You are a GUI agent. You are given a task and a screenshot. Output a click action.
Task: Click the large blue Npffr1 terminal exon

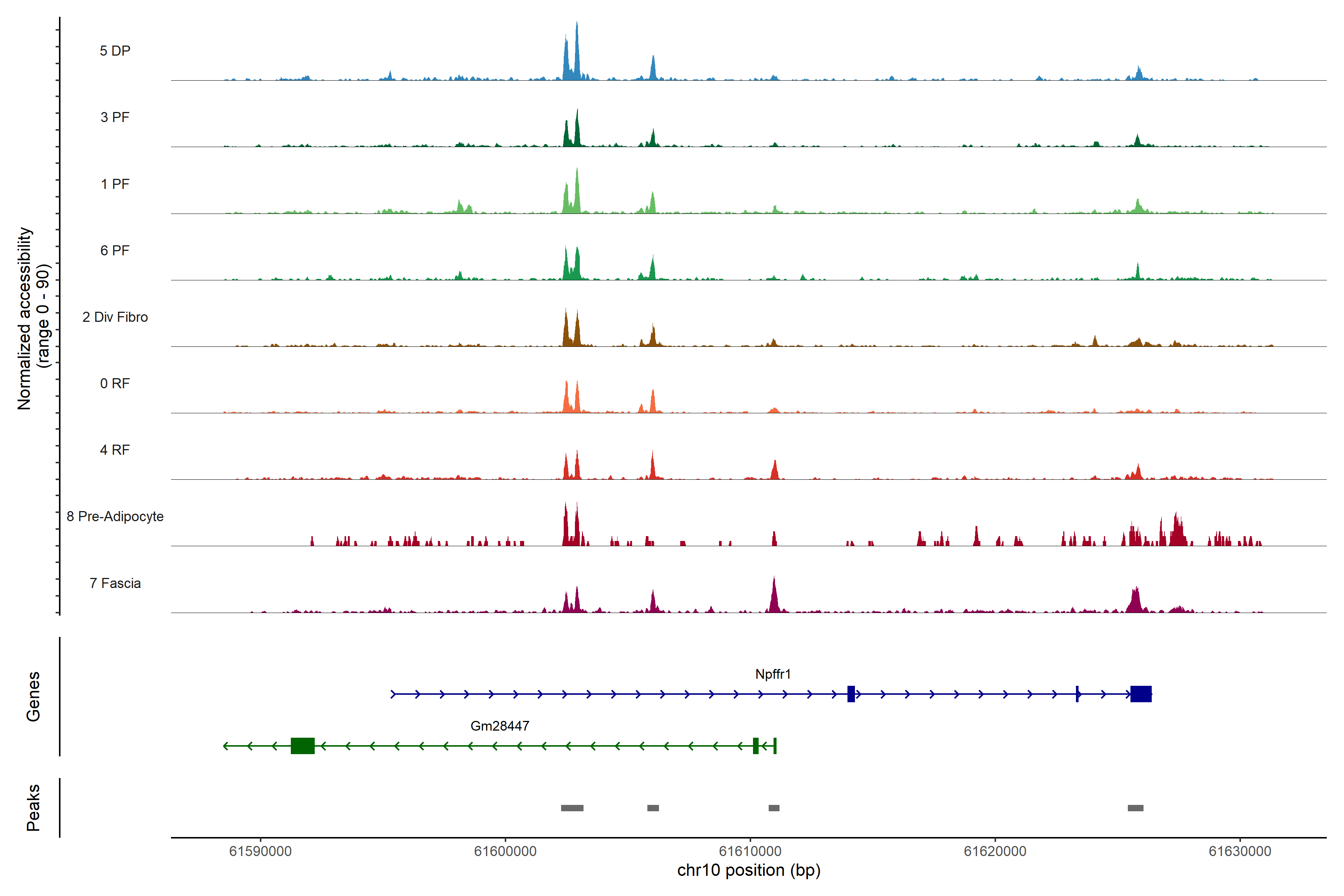[1141, 694]
